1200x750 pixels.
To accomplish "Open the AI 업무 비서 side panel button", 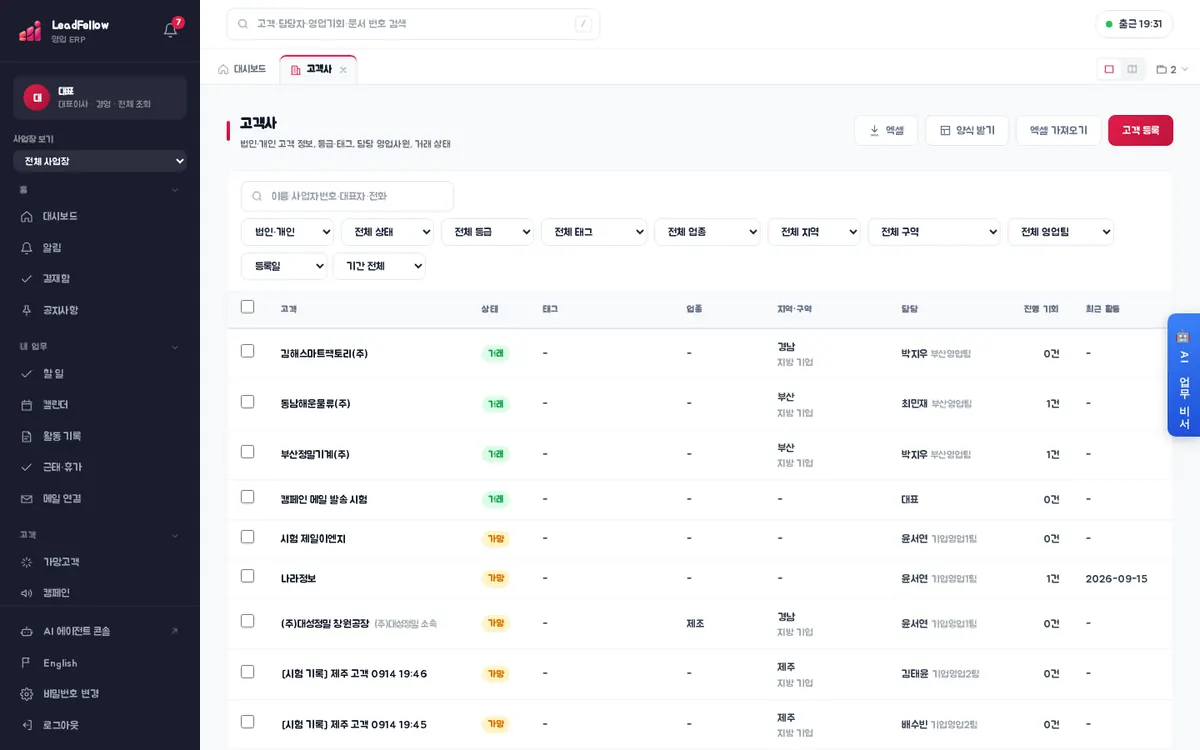I will (x=1184, y=375).
